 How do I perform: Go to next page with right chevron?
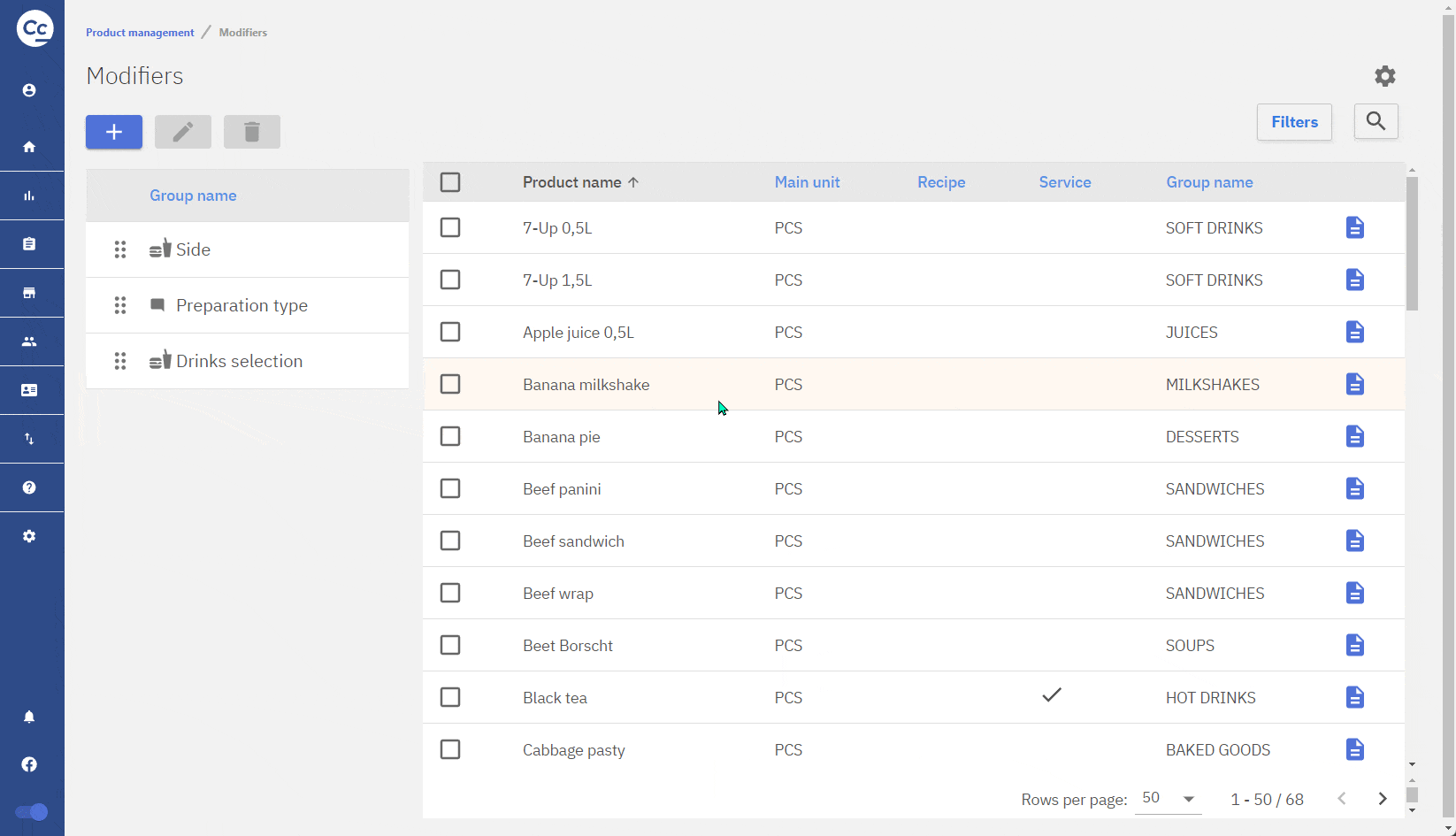pyautogui.click(x=1382, y=799)
